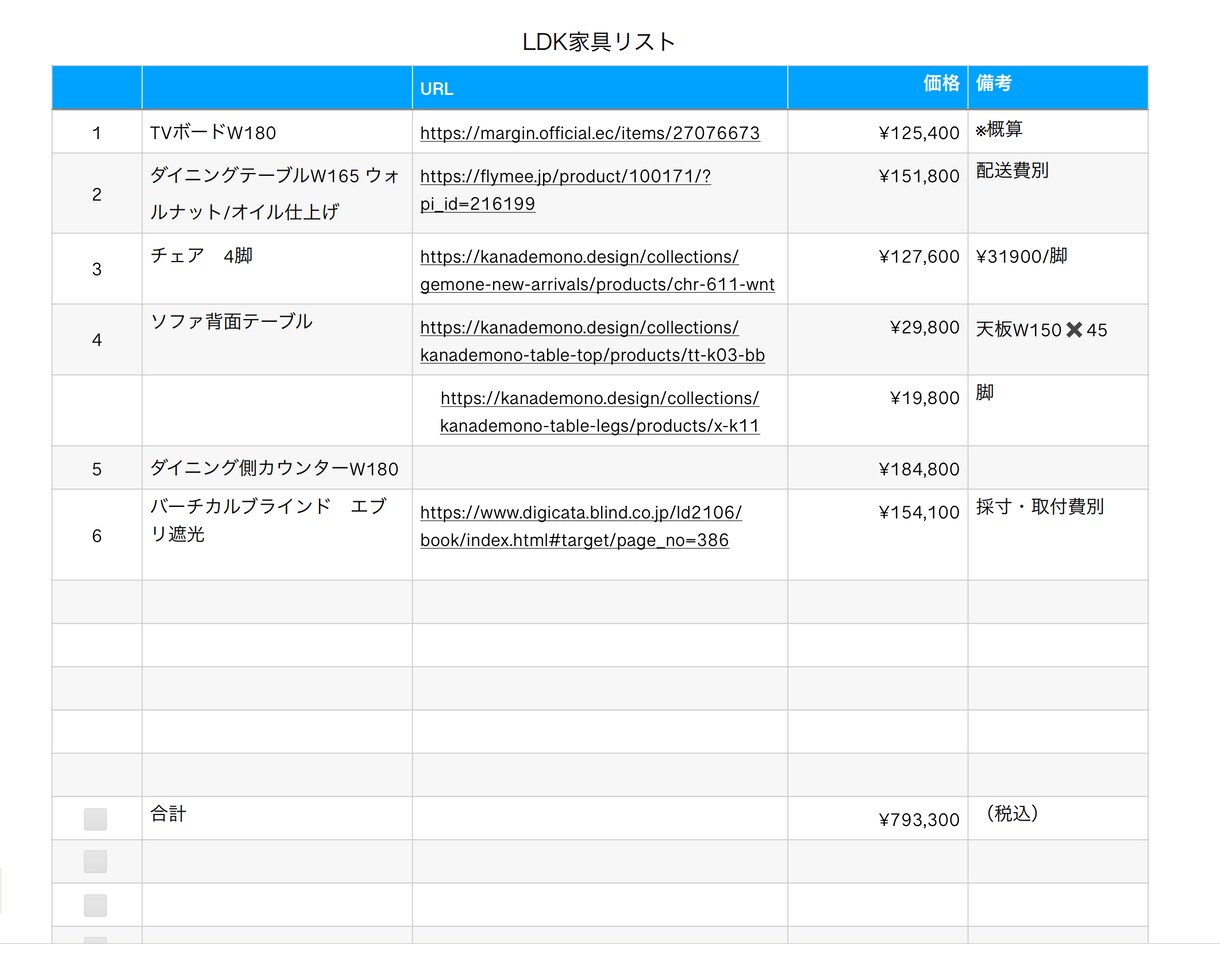Screen dimensions: 1220x953
Task: Select the 採寸・取付費別 note cell
Action: click(x=1058, y=535)
